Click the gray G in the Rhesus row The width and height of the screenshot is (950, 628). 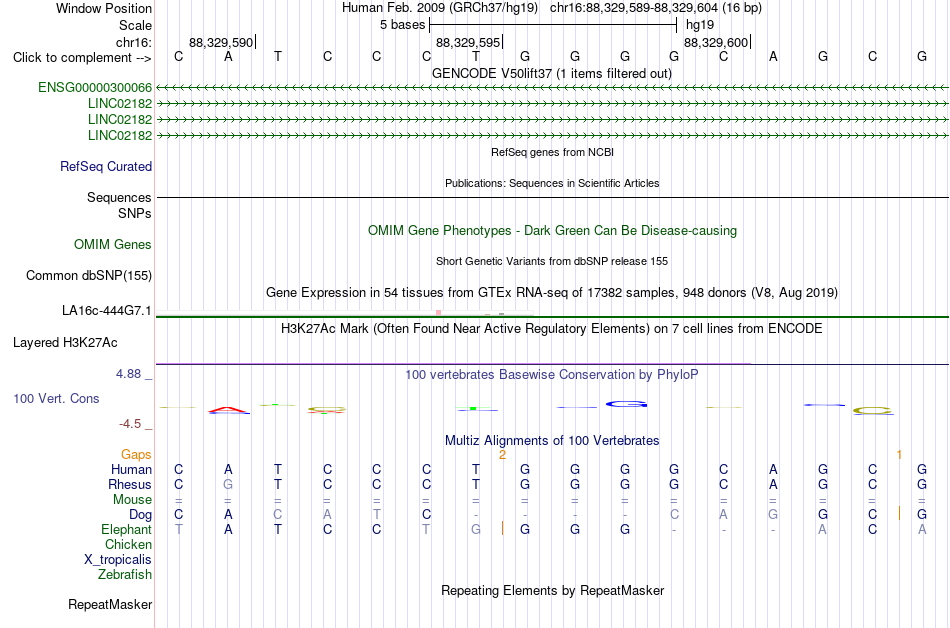(x=228, y=484)
